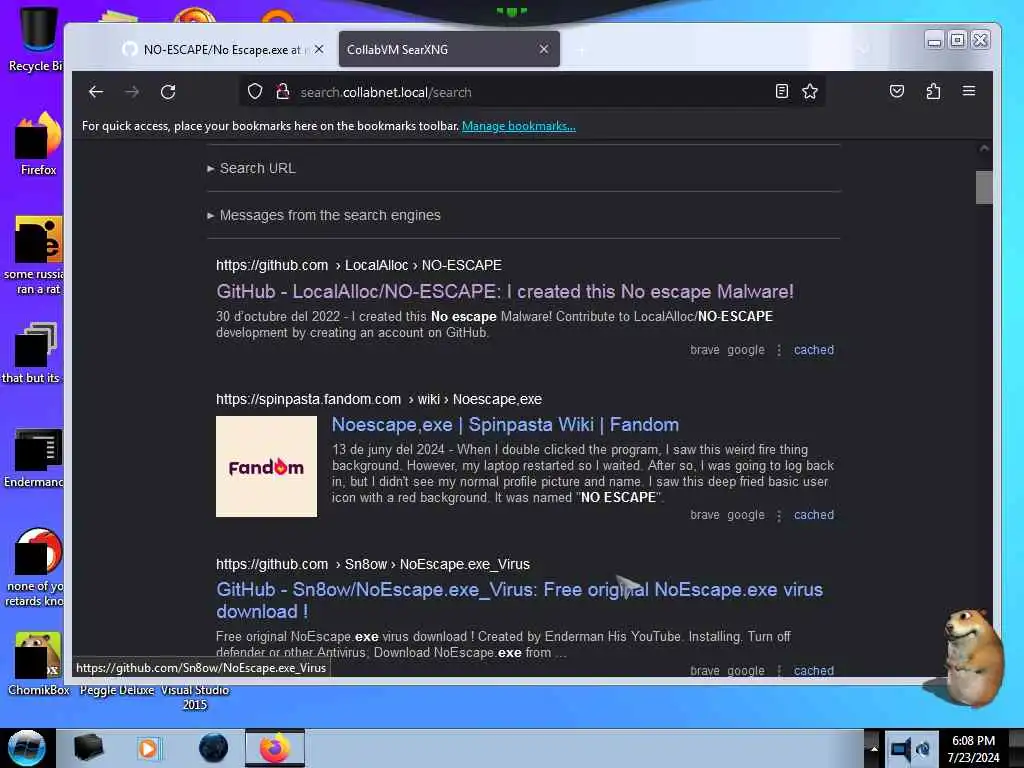1024x768 pixels.
Task: Select the 'that but its' desktop icon
Action: tap(33, 353)
